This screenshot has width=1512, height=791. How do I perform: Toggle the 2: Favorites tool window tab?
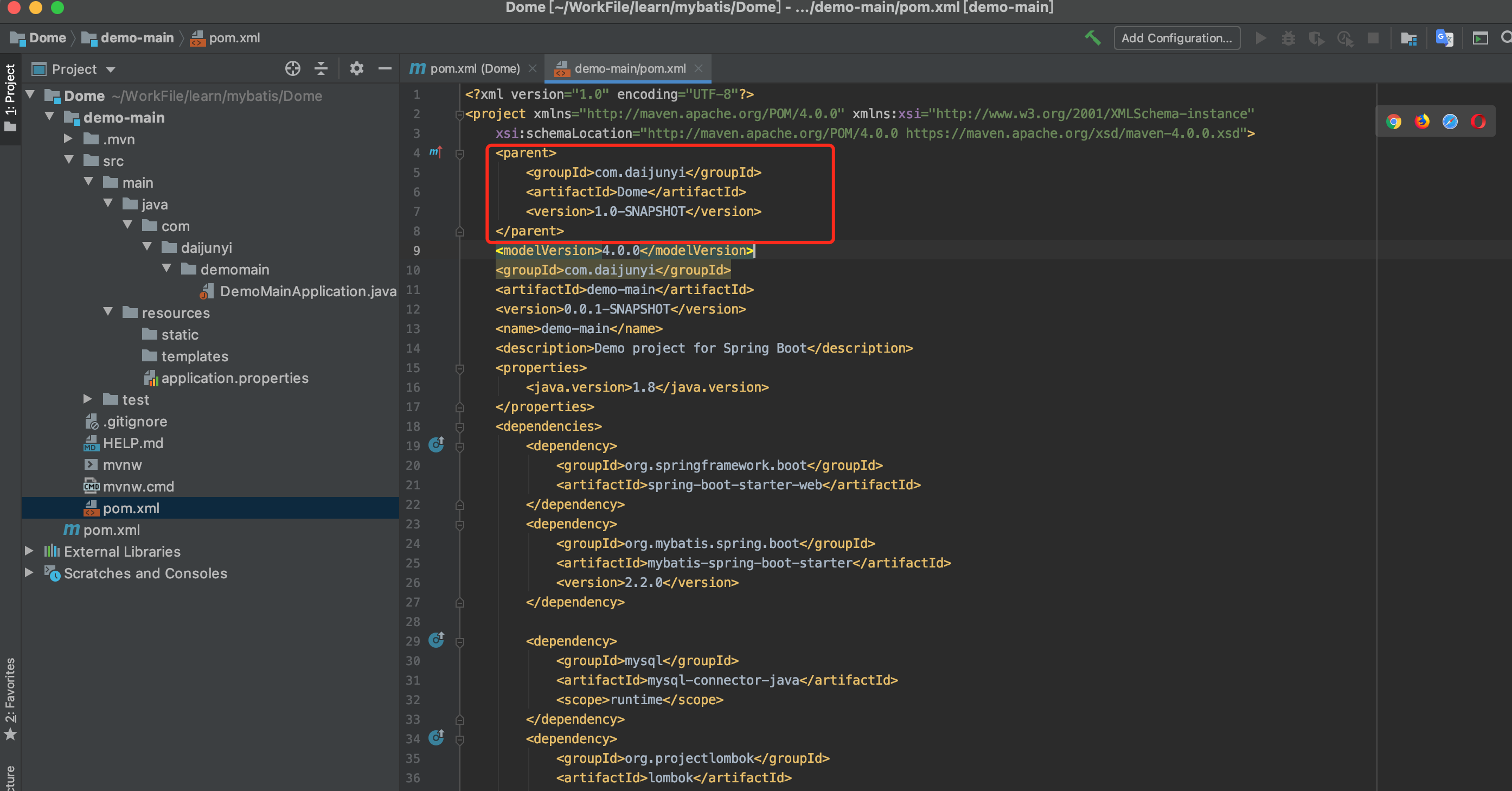click(10, 699)
